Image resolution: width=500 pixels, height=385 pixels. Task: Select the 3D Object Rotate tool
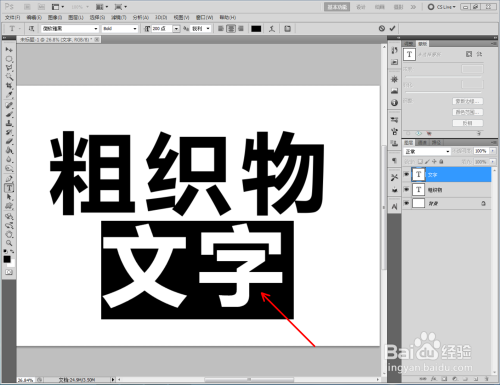(9, 216)
